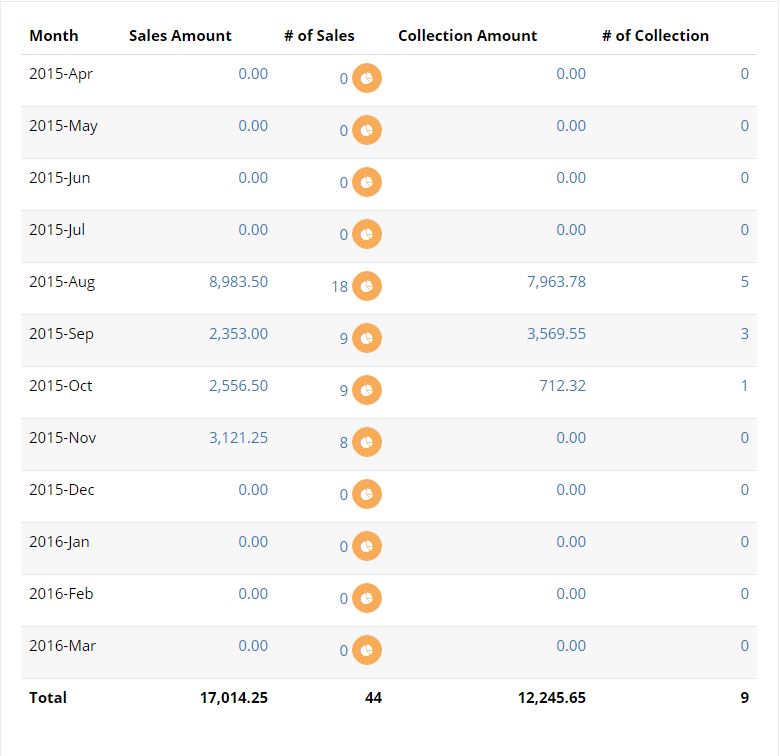The image size is (780, 756).
Task: Click the Total row label
Action: click(48, 698)
